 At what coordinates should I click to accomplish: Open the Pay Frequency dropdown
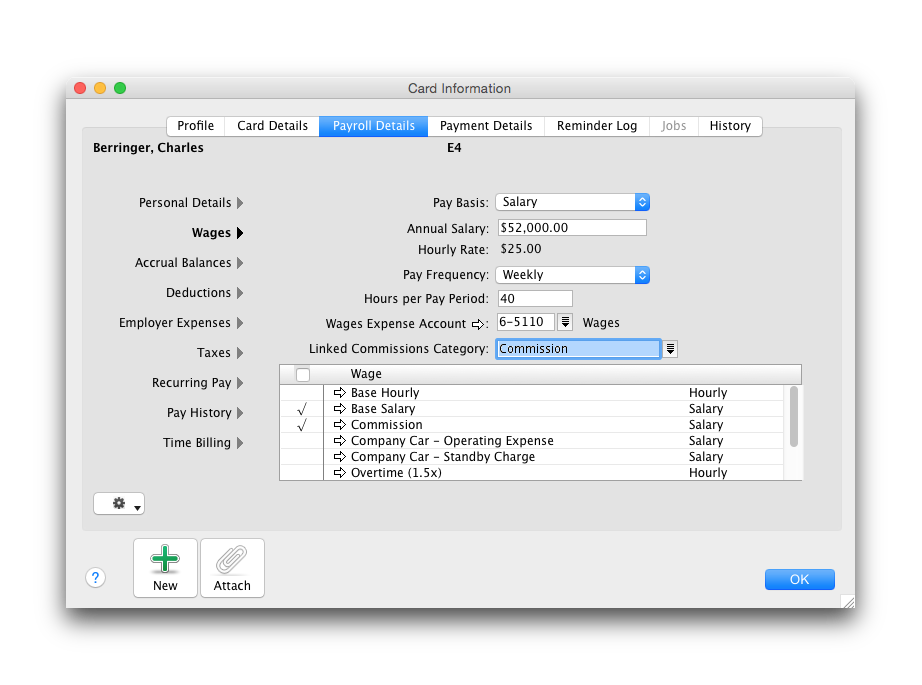tap(573, 275)
